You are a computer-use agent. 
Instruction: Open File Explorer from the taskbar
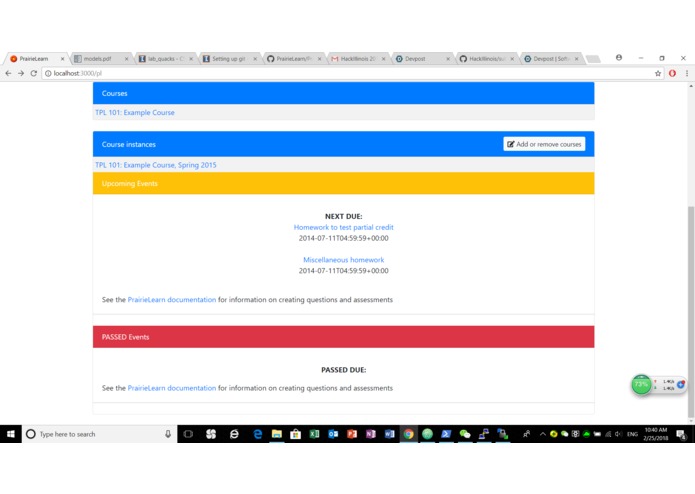coord(277,434)
